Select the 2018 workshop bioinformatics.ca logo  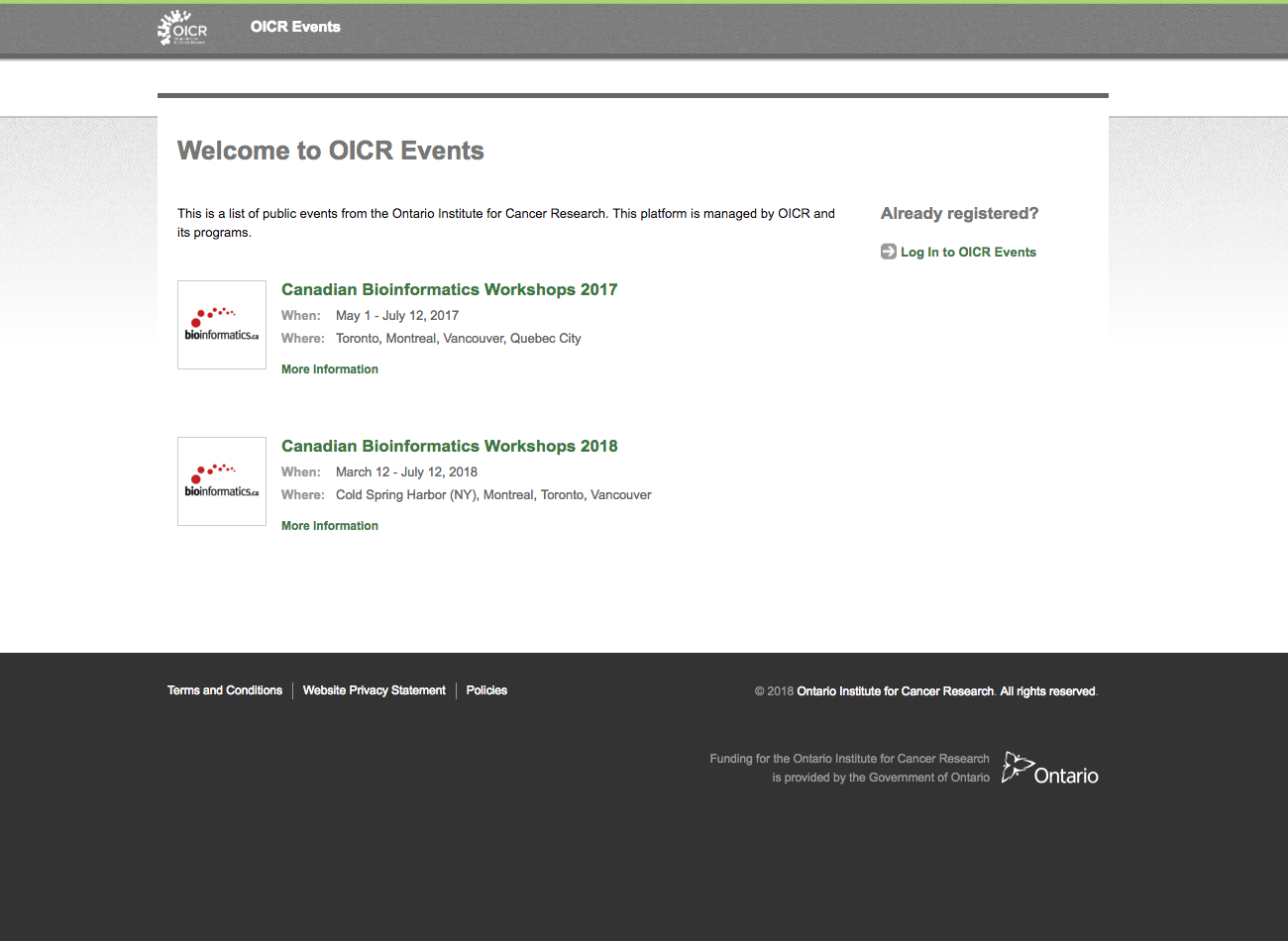pyautogui.click(x=222, y=481)
